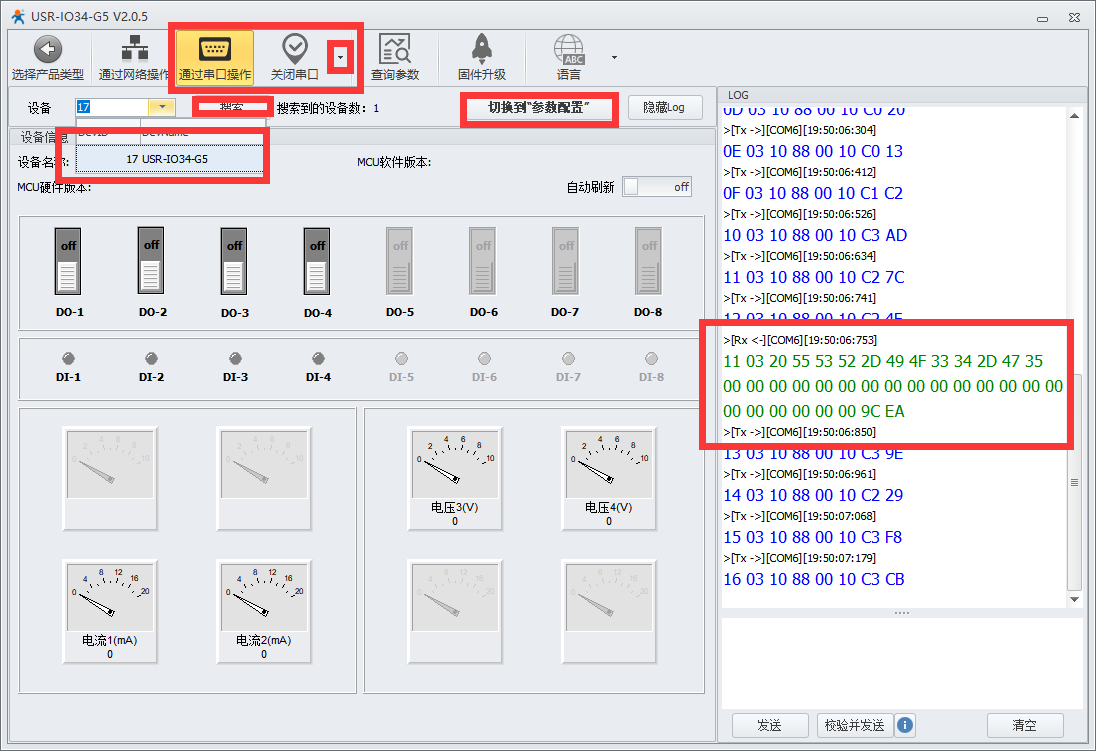Click the log scrollbar down arrow
Image resolution: width=1096 pixels, height=751 pixels.
coord(1074,599)
